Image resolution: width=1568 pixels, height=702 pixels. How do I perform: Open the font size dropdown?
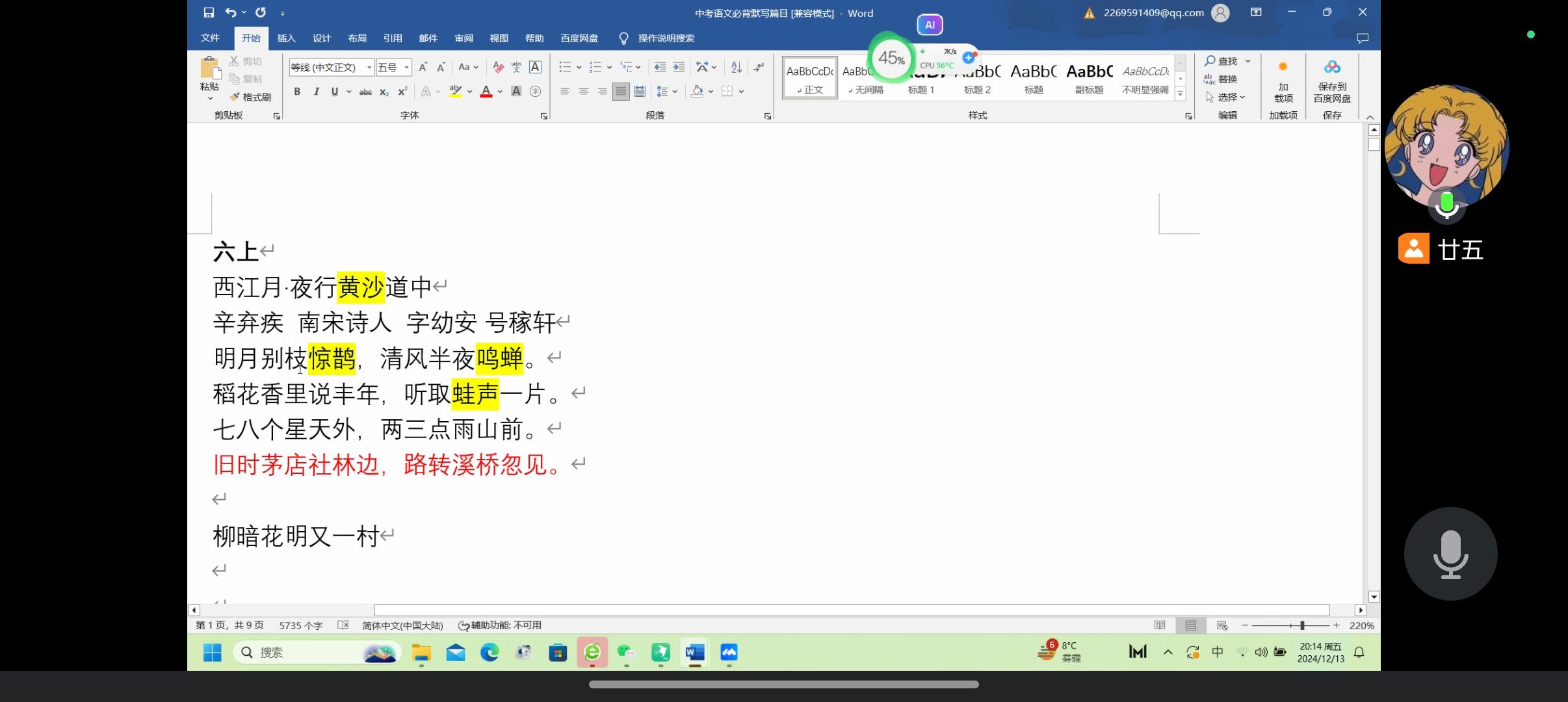click(406, 67)
